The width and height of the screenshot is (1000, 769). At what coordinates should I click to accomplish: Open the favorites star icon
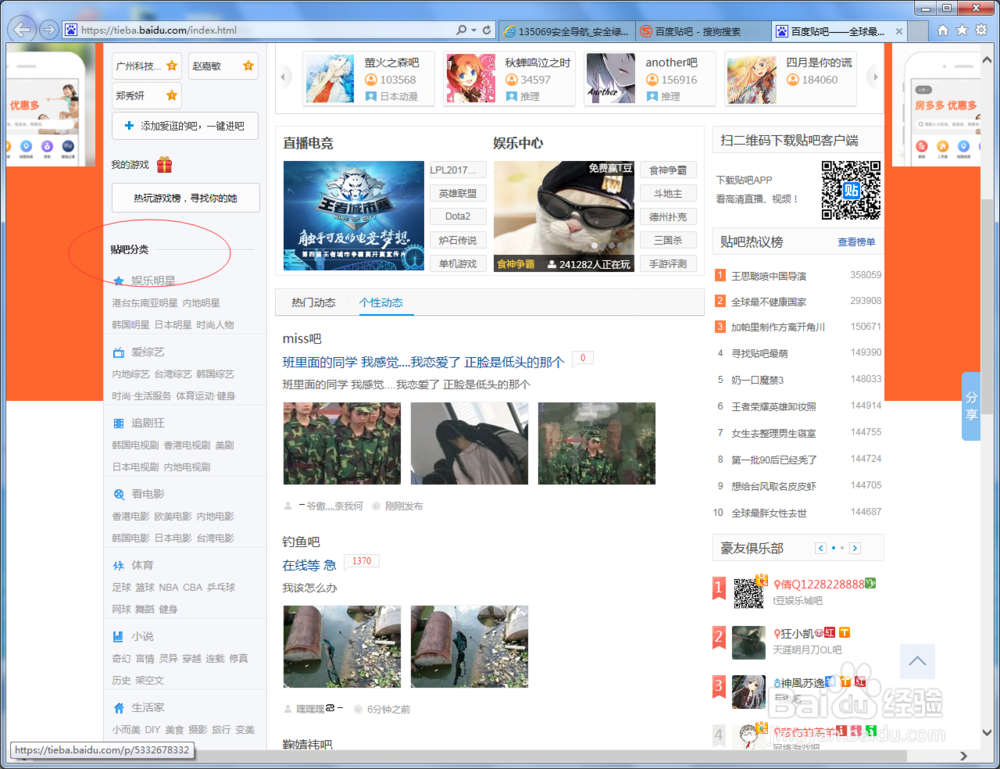click(962, 30)
